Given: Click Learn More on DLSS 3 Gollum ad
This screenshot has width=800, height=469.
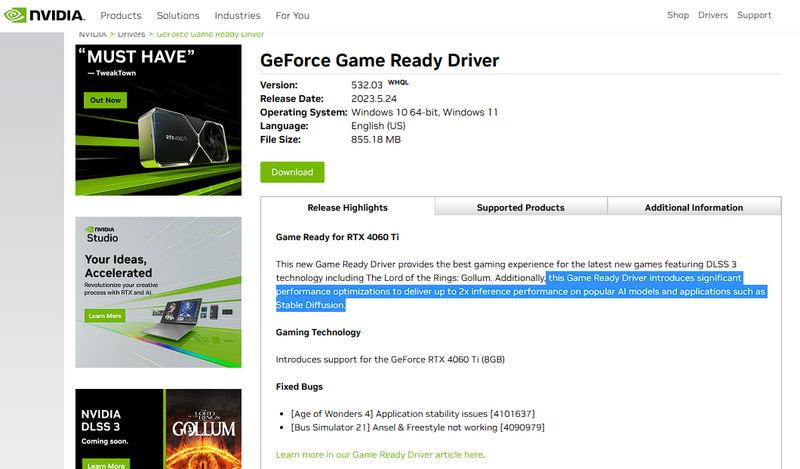Looking at the screenshot, I should tap(106, 464).
